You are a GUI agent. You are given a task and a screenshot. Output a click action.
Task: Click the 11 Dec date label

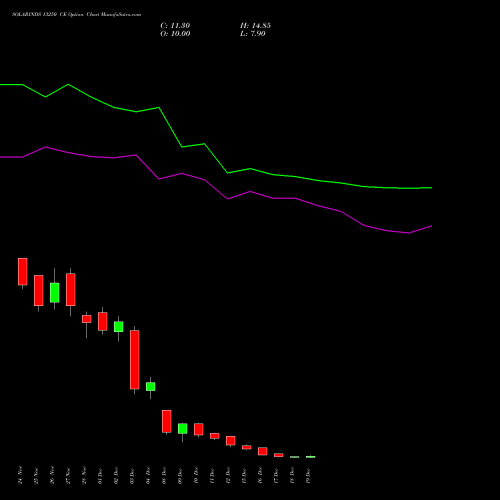coord(212,475)
